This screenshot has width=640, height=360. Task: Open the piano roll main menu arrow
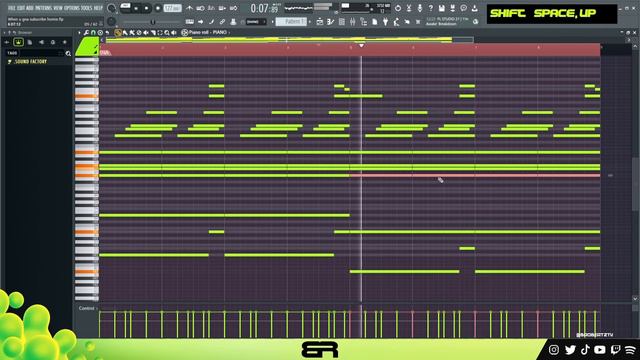(79, 33)
